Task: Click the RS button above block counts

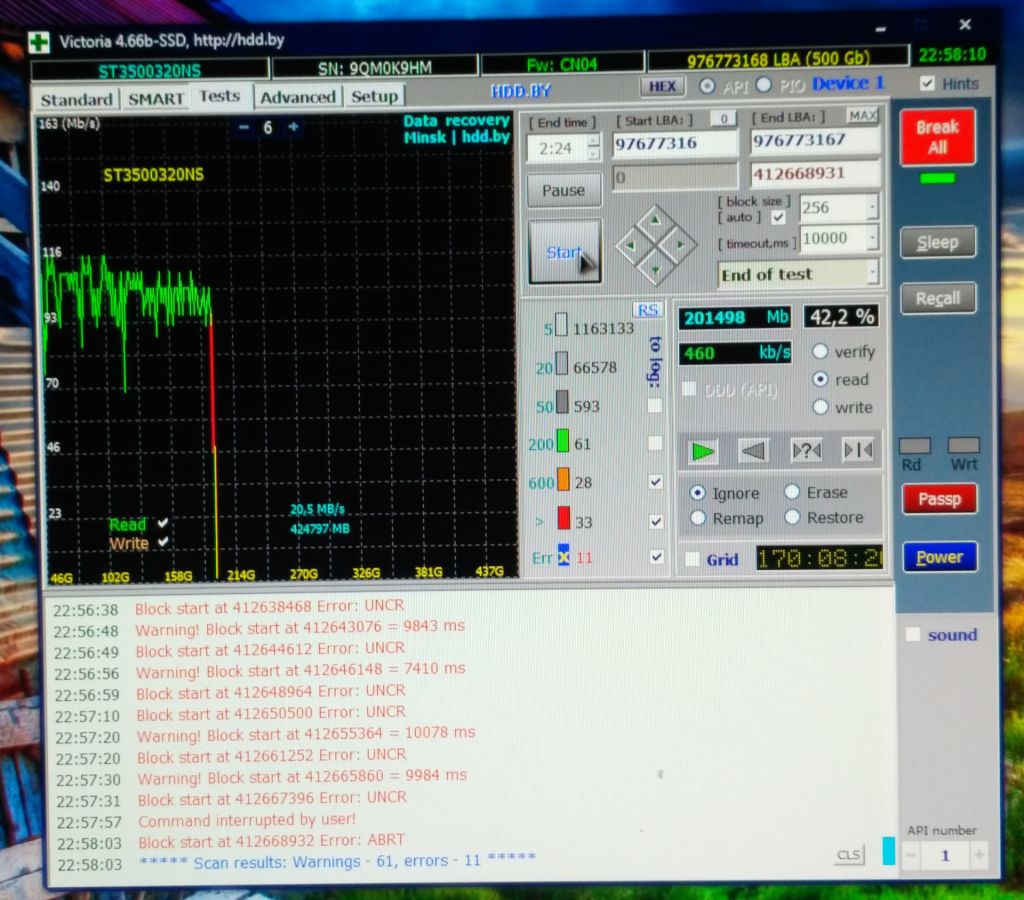Action: click(x=648, y=310)
